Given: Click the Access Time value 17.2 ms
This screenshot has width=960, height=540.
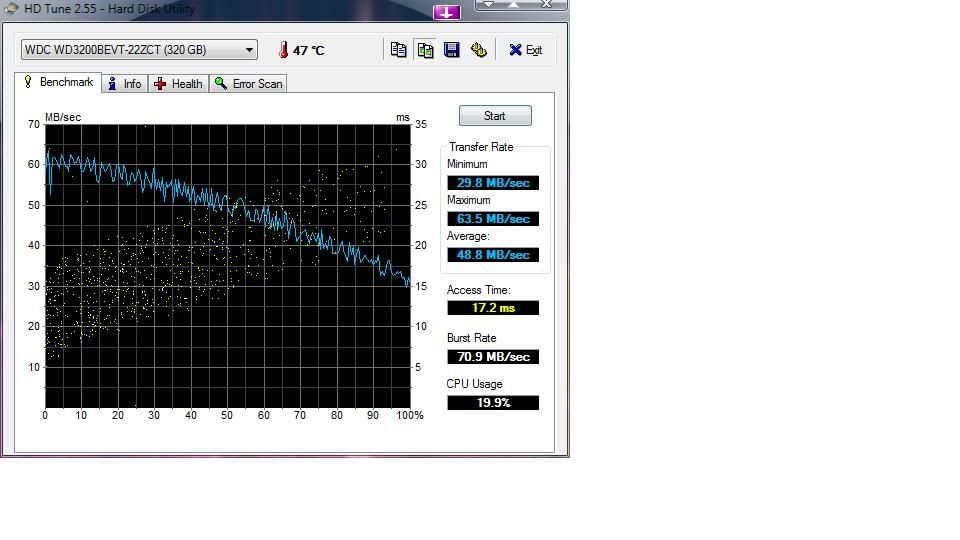Looking at the screenshot, I should (493, 307).
